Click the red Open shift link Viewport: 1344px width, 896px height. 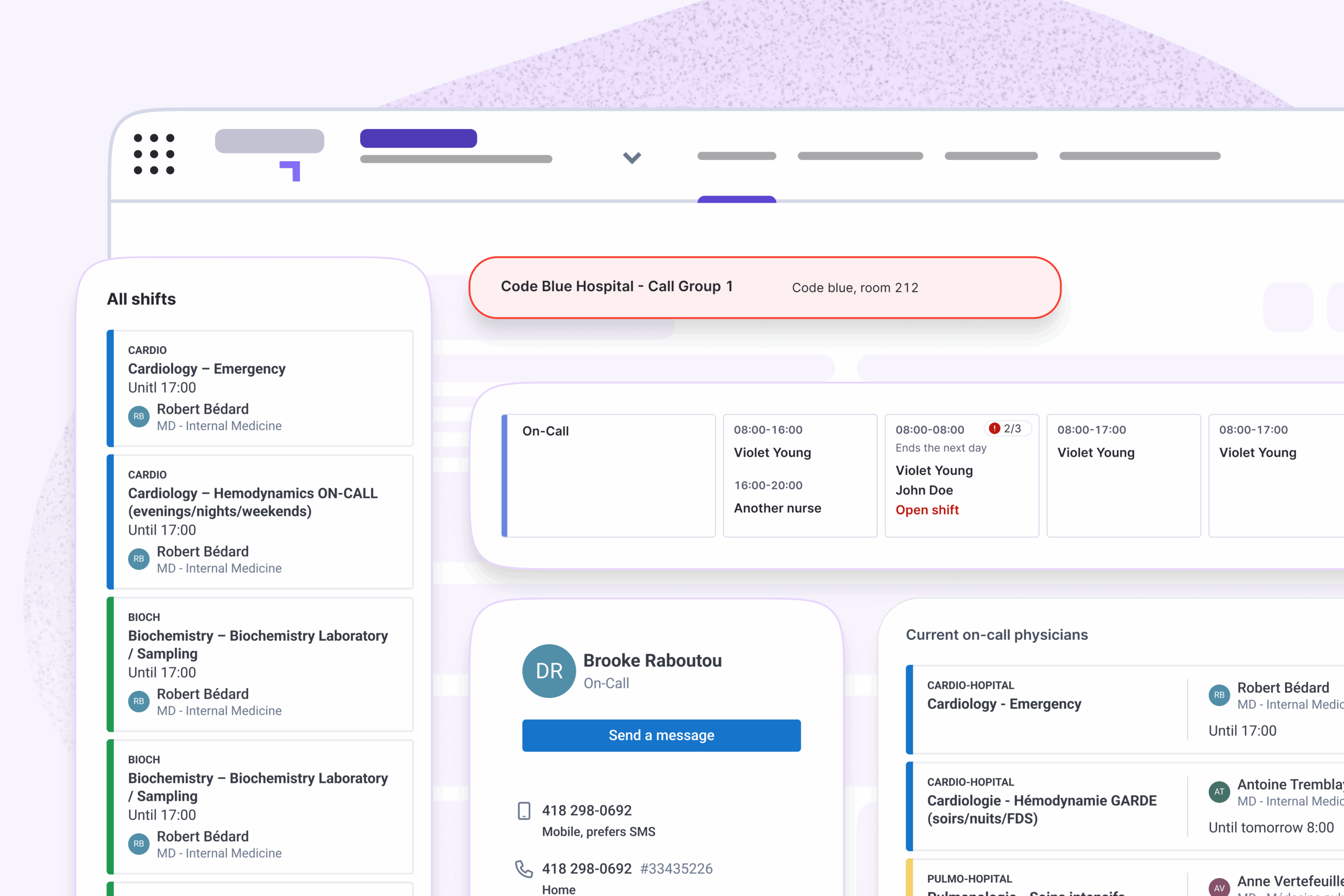pyautogui.click(x=927, y=510)
